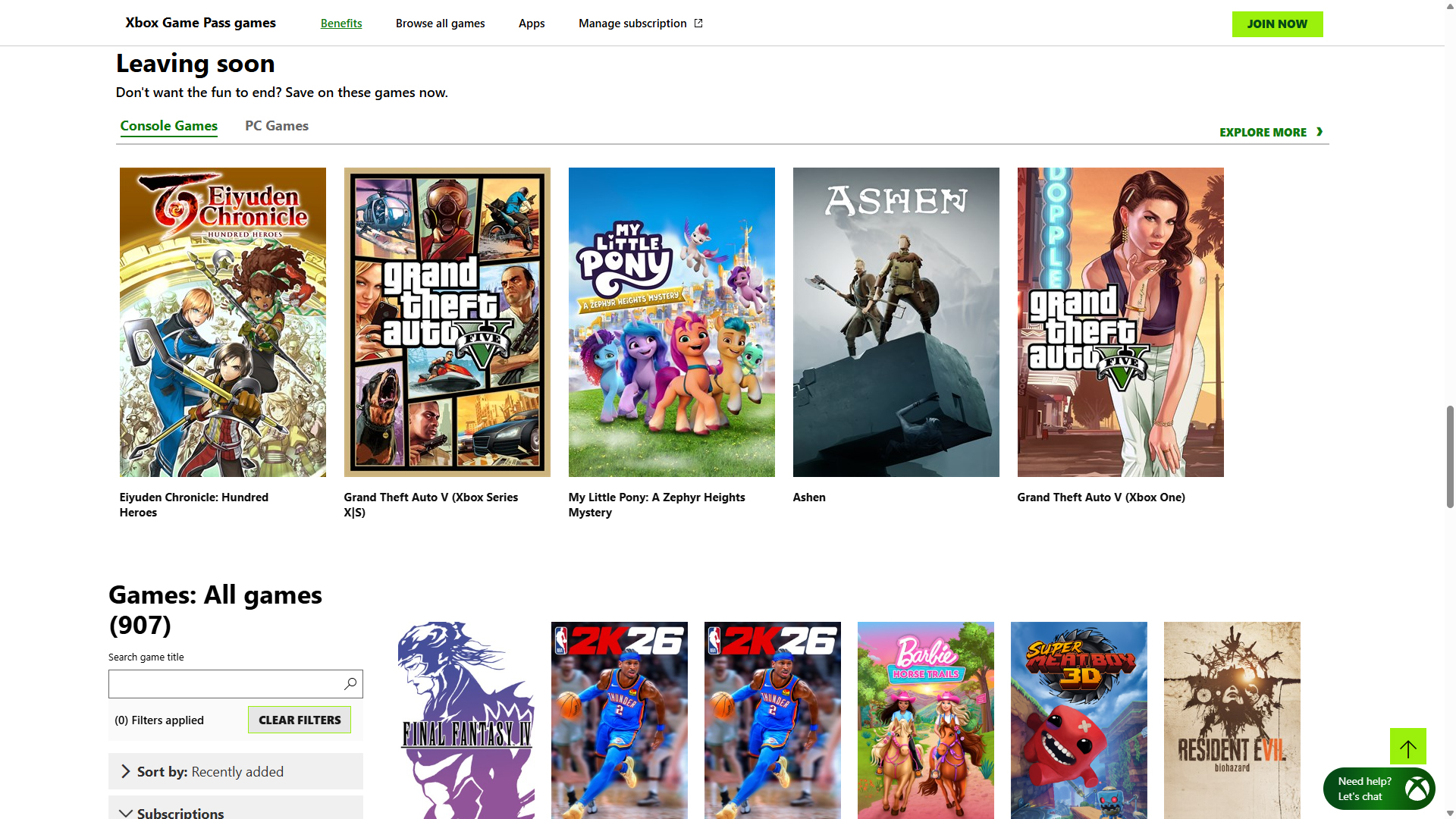Viewport: 1456px width, 819px height.
Task: Switch to the PC Games tab
Action: (x=276, y=126)
